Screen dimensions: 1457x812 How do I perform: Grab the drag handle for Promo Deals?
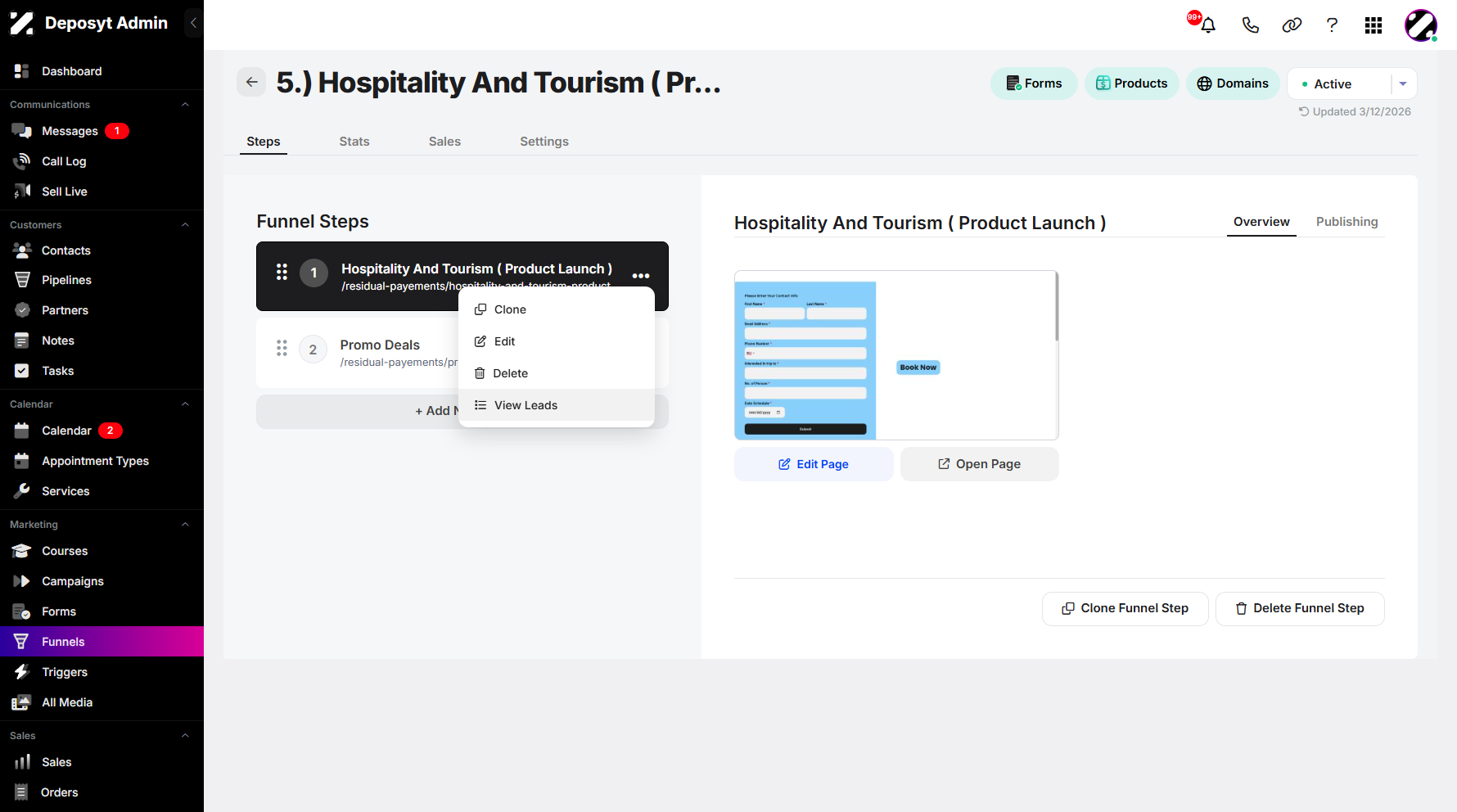pyautogui.click(x=282, y=349)
